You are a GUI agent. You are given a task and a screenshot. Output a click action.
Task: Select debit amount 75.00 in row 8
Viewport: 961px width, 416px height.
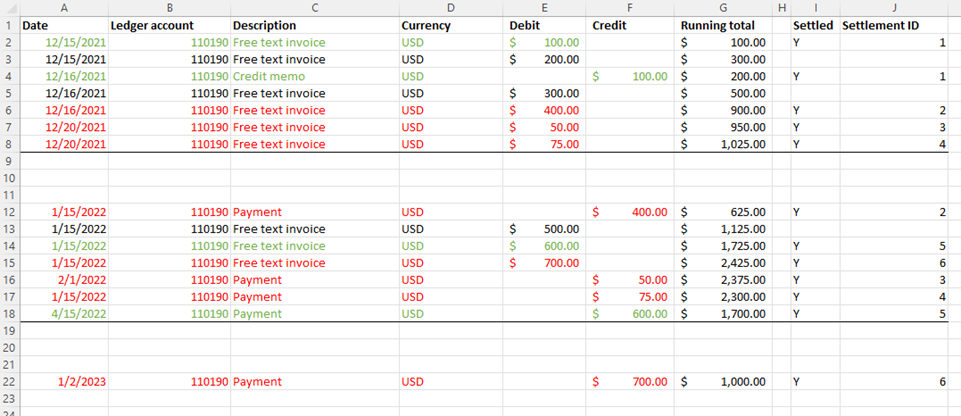coord(544,144)
